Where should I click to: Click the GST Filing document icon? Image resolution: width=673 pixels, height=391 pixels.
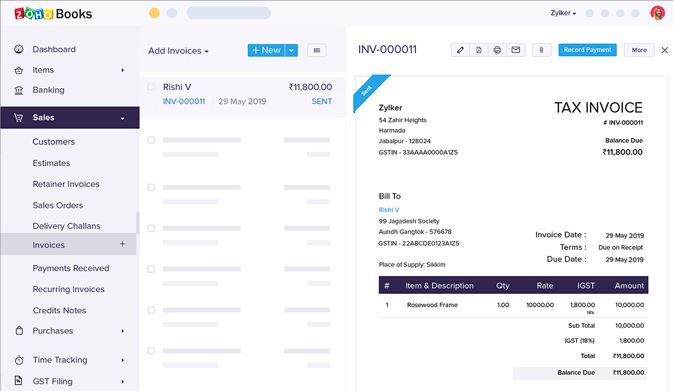(x=18, y=380)
